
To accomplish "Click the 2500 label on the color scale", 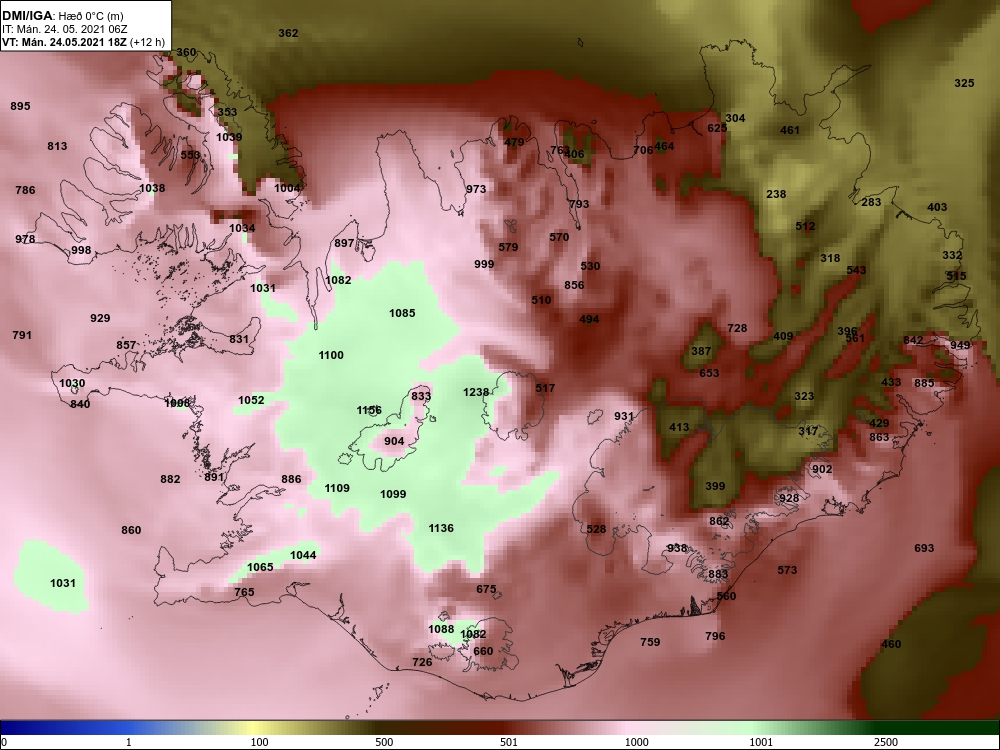I will 885,742.
